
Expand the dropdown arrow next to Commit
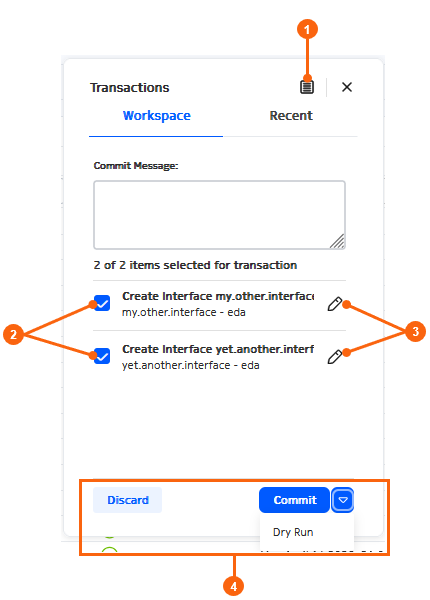[343, 500]
